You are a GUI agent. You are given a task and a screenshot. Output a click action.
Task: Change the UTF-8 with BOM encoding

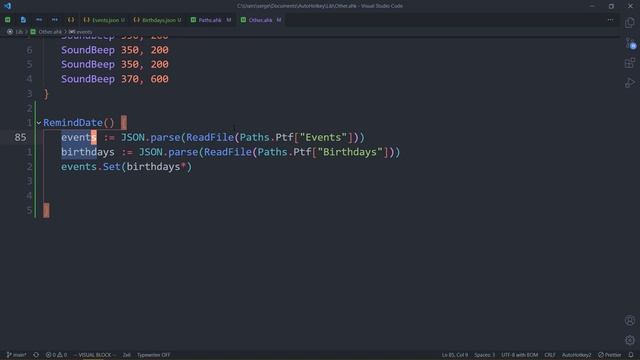519,355
